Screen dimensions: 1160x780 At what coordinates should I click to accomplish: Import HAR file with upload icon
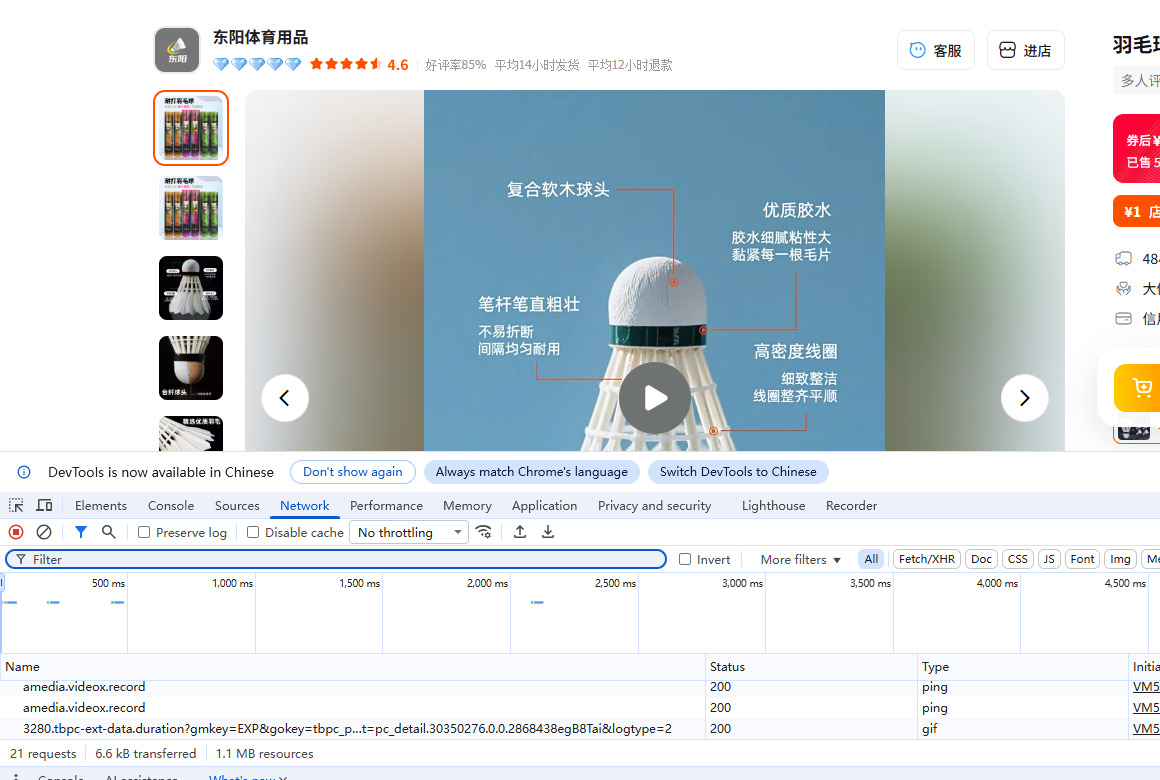520,533
